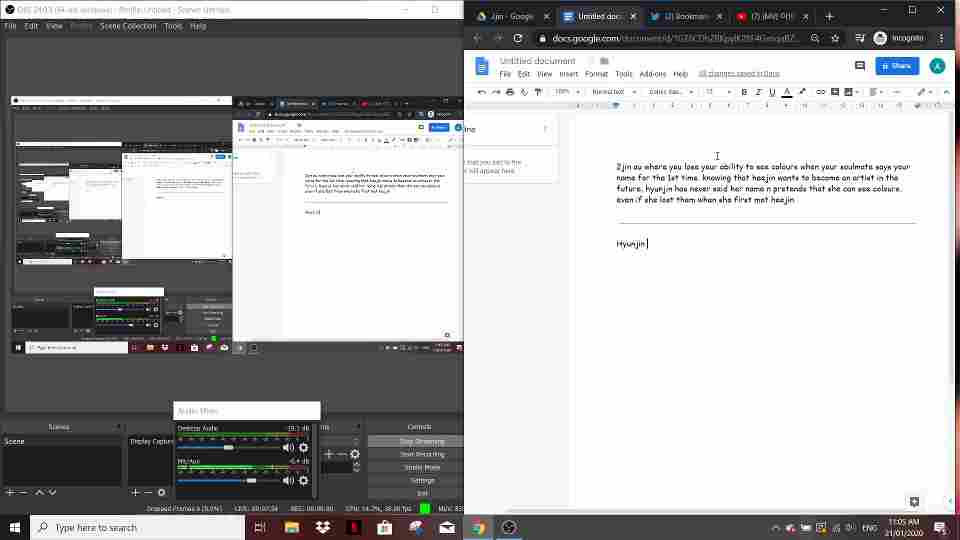Click the Print icon in Docs toolbar
This screenshot has width=960, height=540.
click(x=510, y=92)
